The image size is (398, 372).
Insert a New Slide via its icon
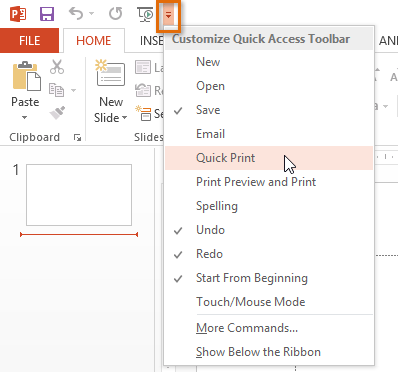click(x=110, y=74)
